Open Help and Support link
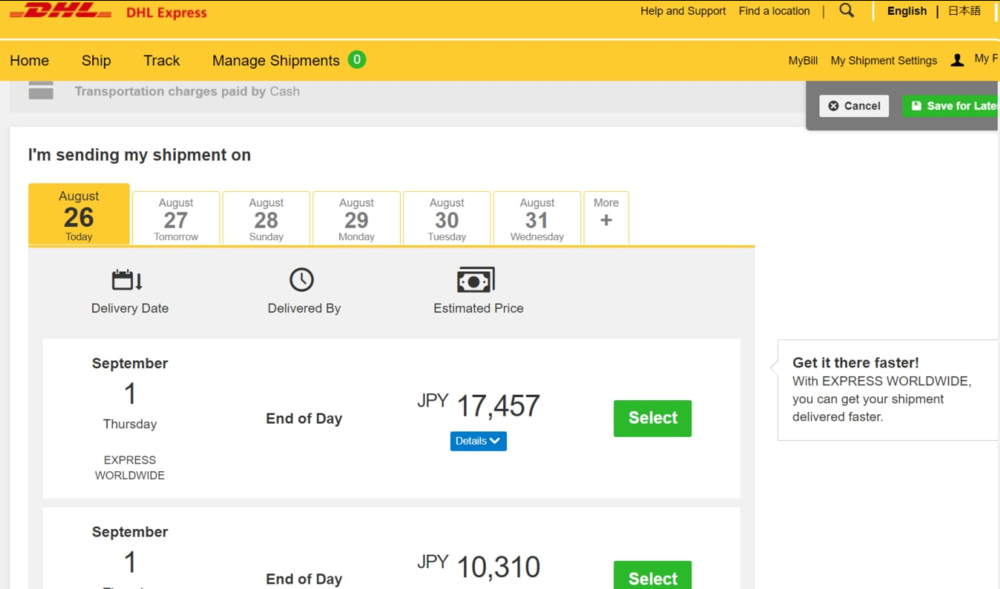Screen dimensions: 1000x589 pos(683,11)
